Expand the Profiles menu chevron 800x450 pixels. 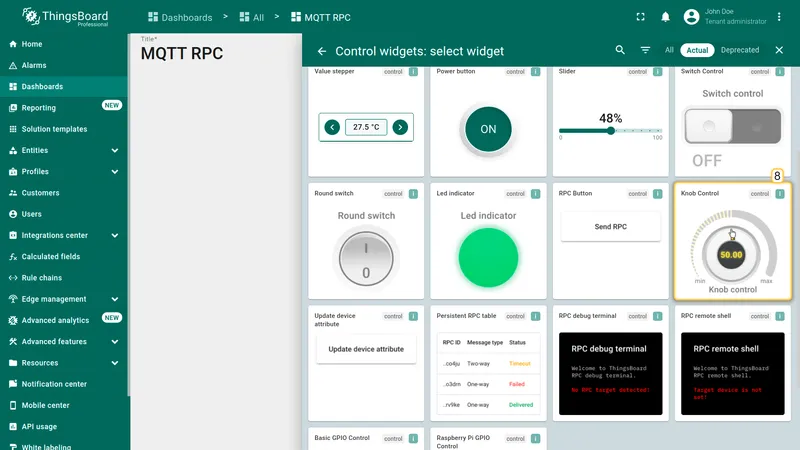pyautogui.click(x=115, y=172)
